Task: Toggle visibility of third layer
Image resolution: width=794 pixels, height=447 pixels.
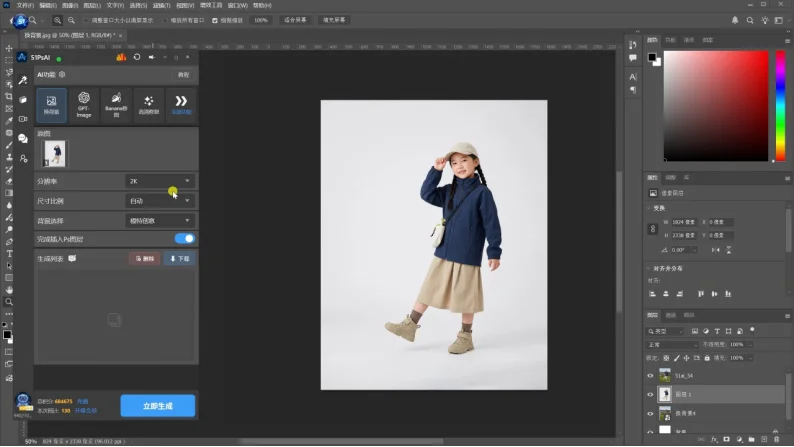Action: click(650, 414)
